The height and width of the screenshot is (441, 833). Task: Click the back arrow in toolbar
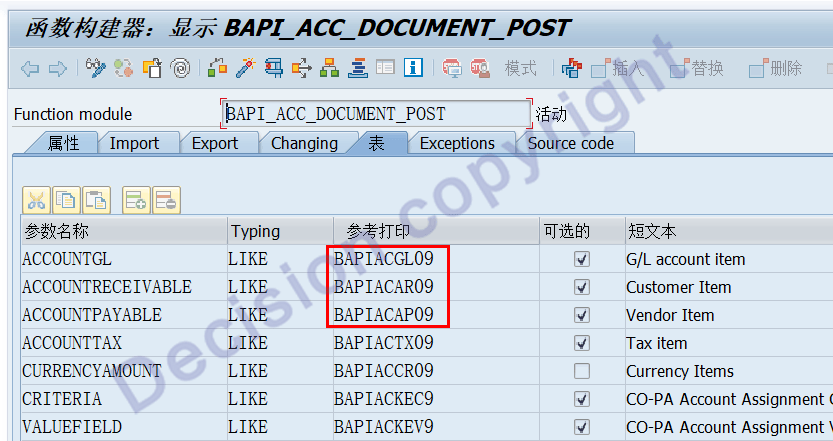[30, 68]
